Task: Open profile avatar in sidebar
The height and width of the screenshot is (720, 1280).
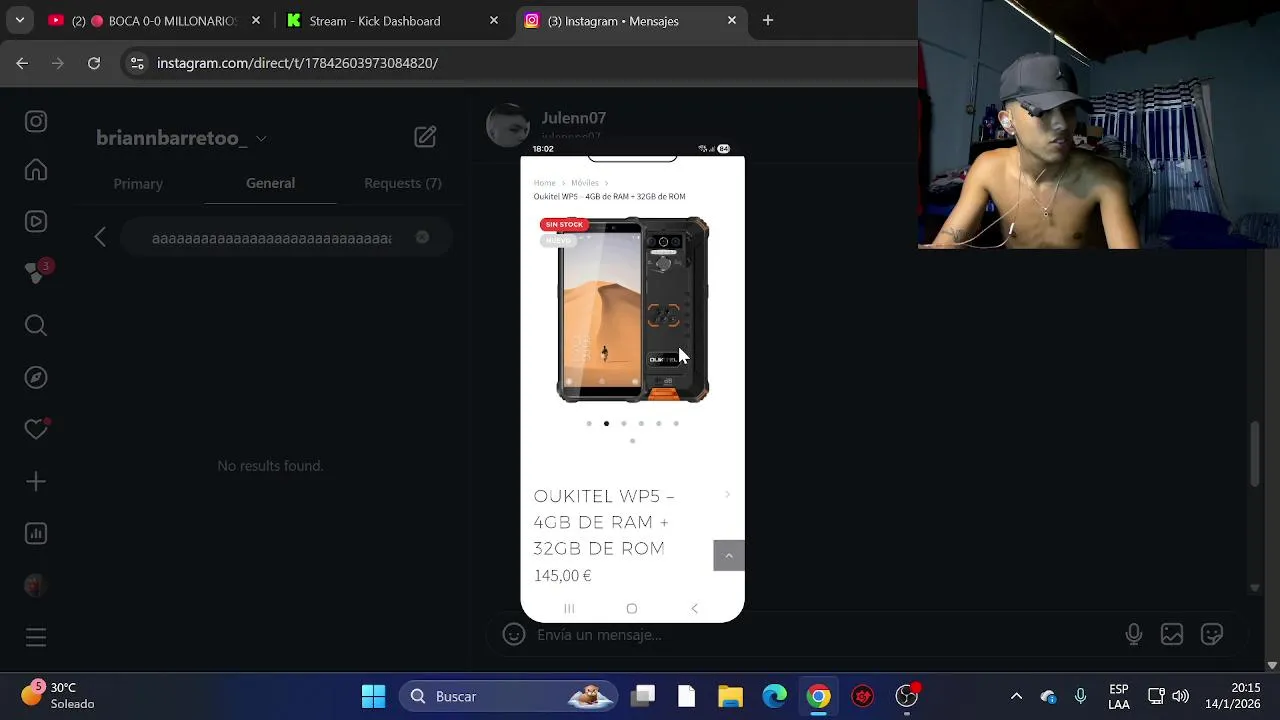Action: point(36,586)
